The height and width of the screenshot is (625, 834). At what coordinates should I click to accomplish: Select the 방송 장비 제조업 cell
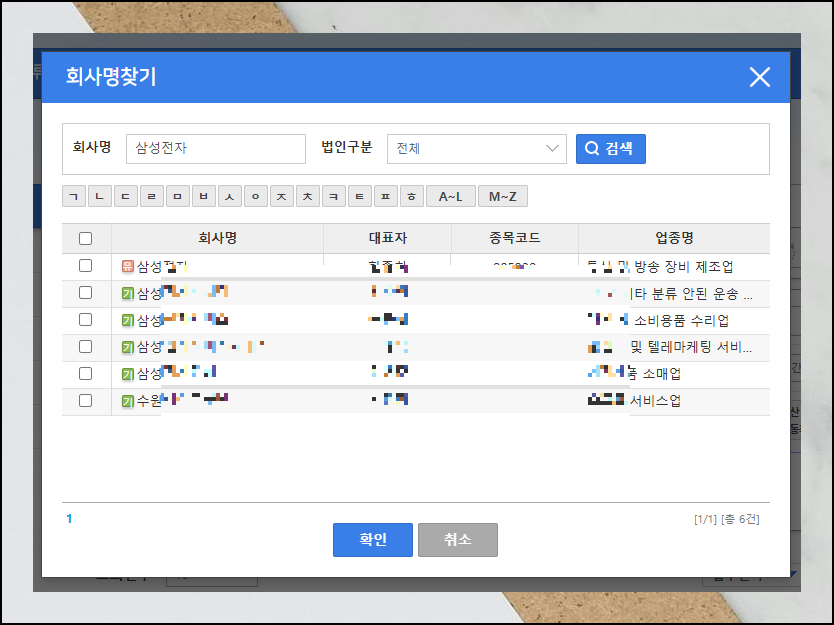(x=674, y=266)
